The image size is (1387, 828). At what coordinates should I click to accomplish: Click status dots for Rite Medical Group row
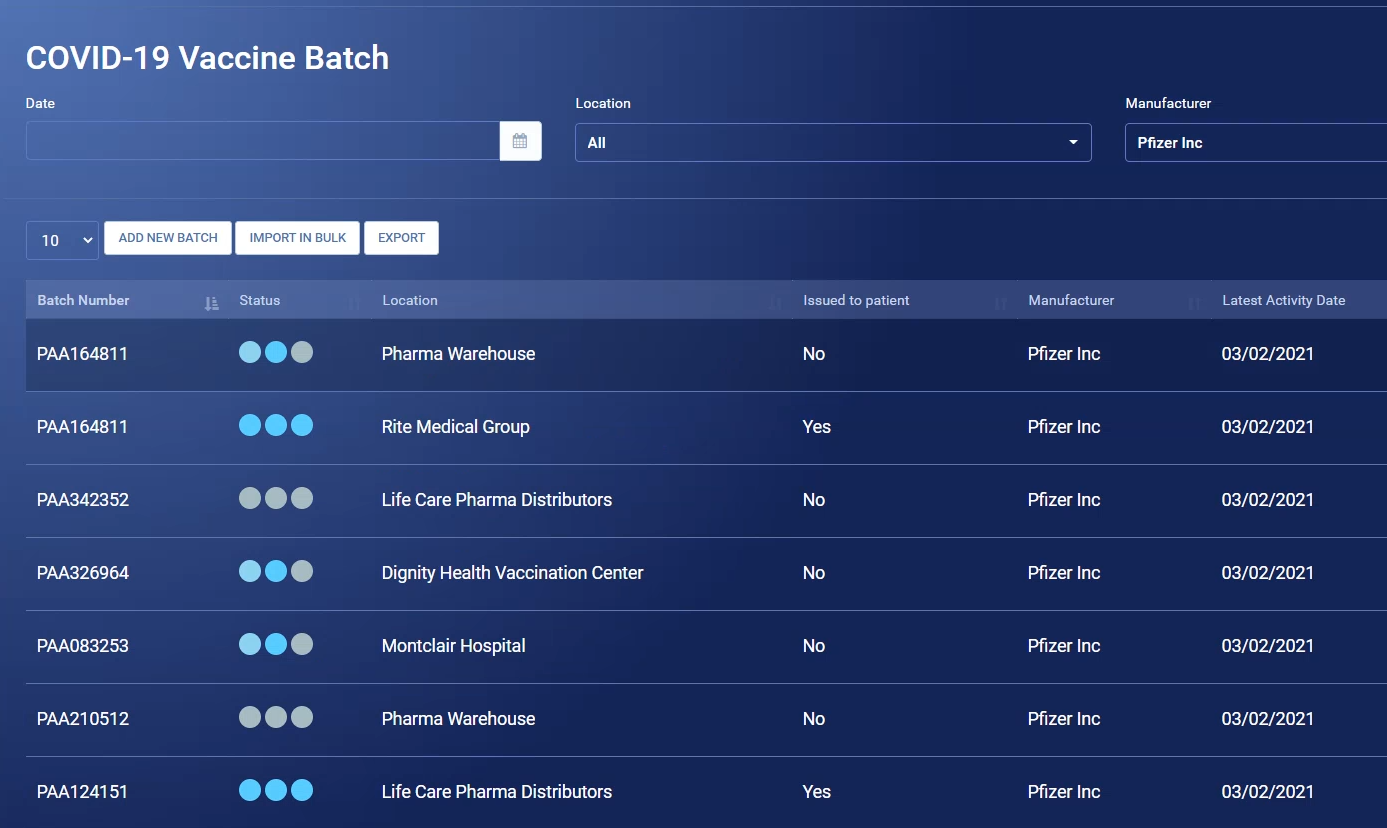click(x=276, y=426)
